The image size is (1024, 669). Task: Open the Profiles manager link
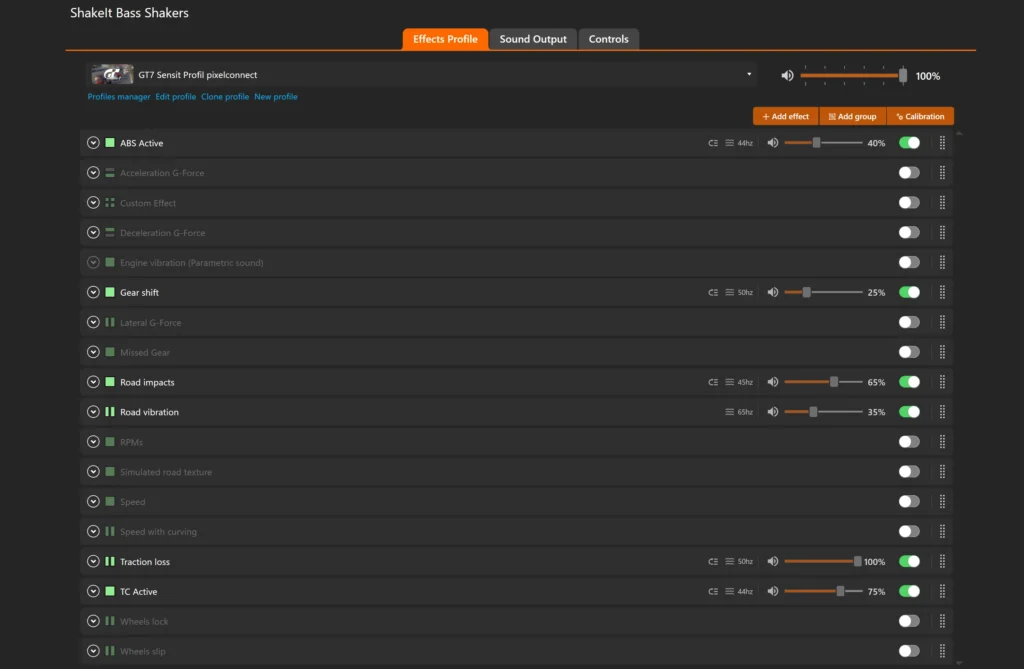(119, 97)
